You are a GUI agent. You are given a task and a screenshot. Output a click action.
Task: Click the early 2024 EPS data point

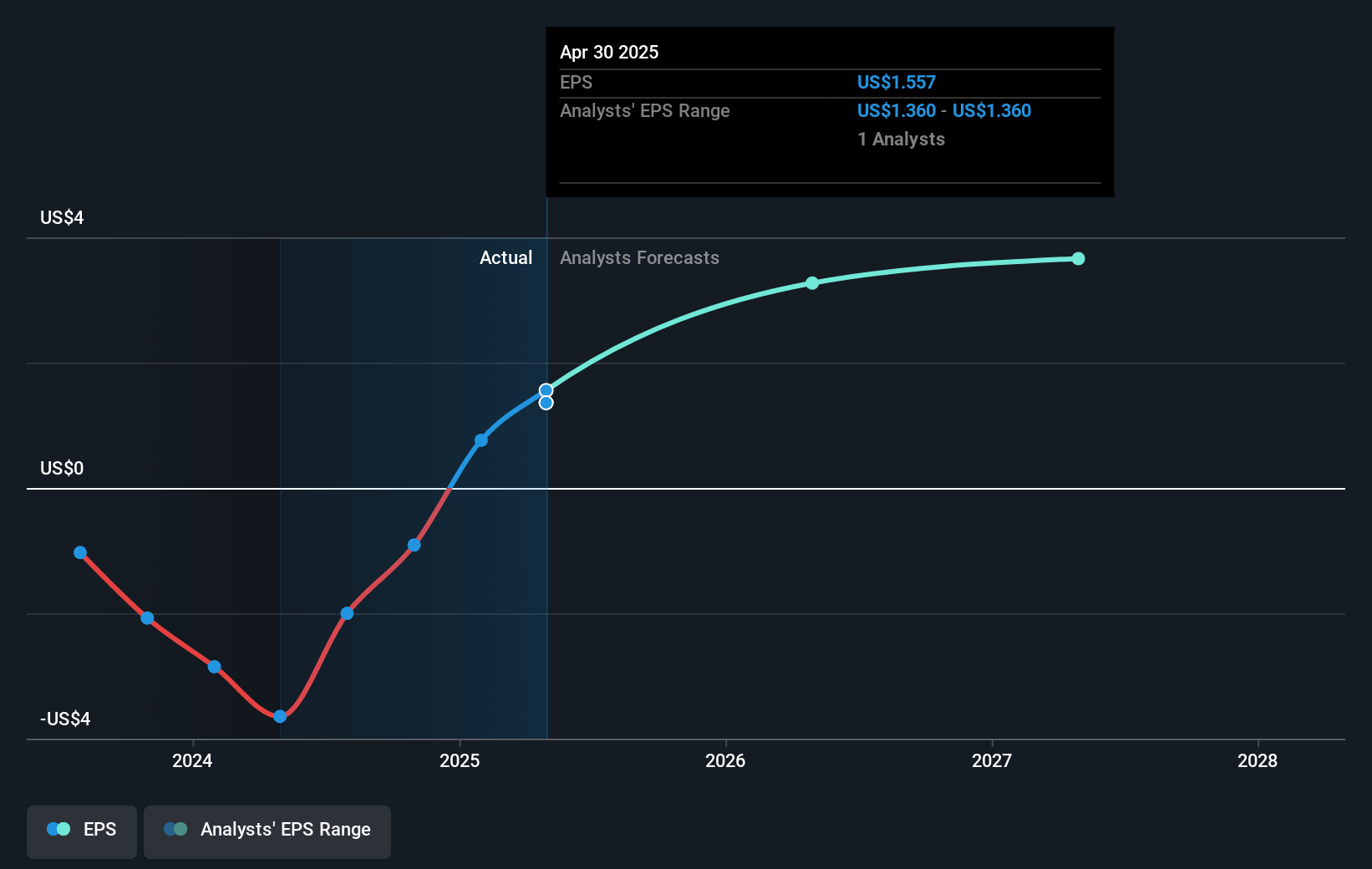click(x=214, y=667)
